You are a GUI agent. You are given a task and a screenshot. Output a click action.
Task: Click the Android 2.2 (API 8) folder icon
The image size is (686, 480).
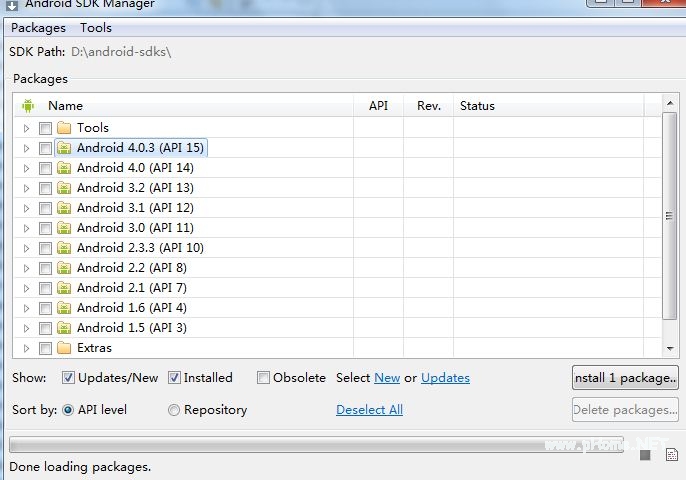pos(64,268)
